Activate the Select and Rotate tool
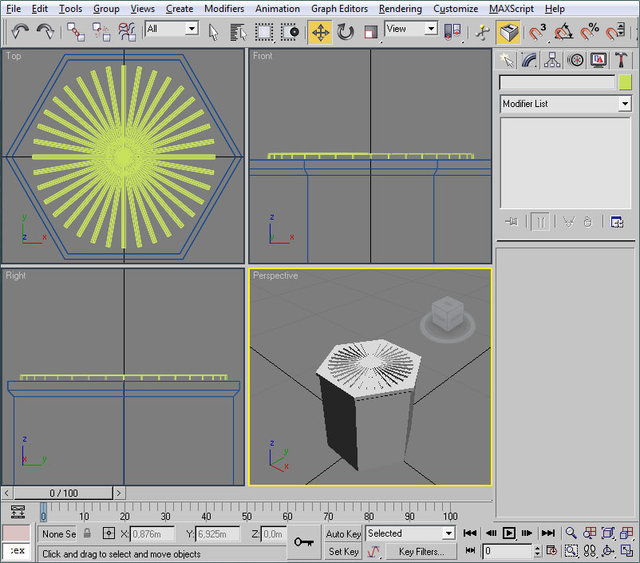The image size is (640, 563). (x=346, y=31)
